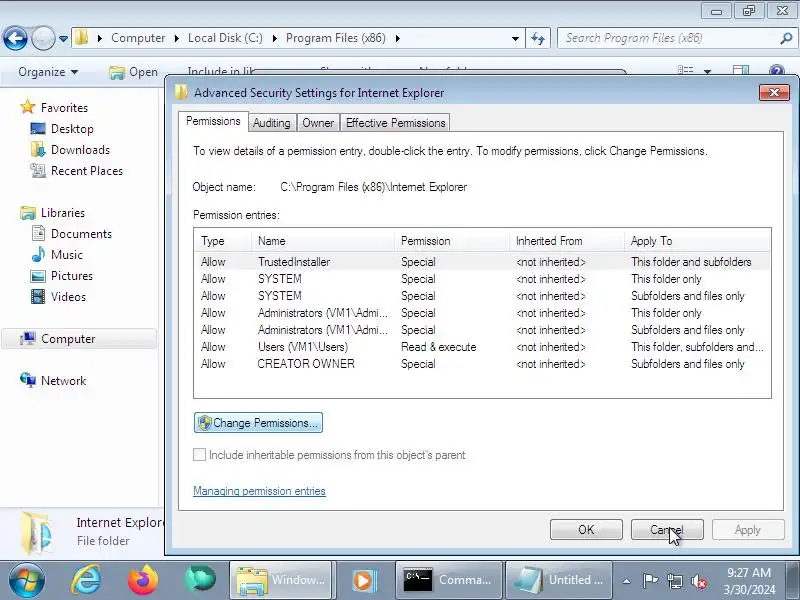
Task: Click the Explorer Forward navigation arrow
Action: [x=43, y=38]
